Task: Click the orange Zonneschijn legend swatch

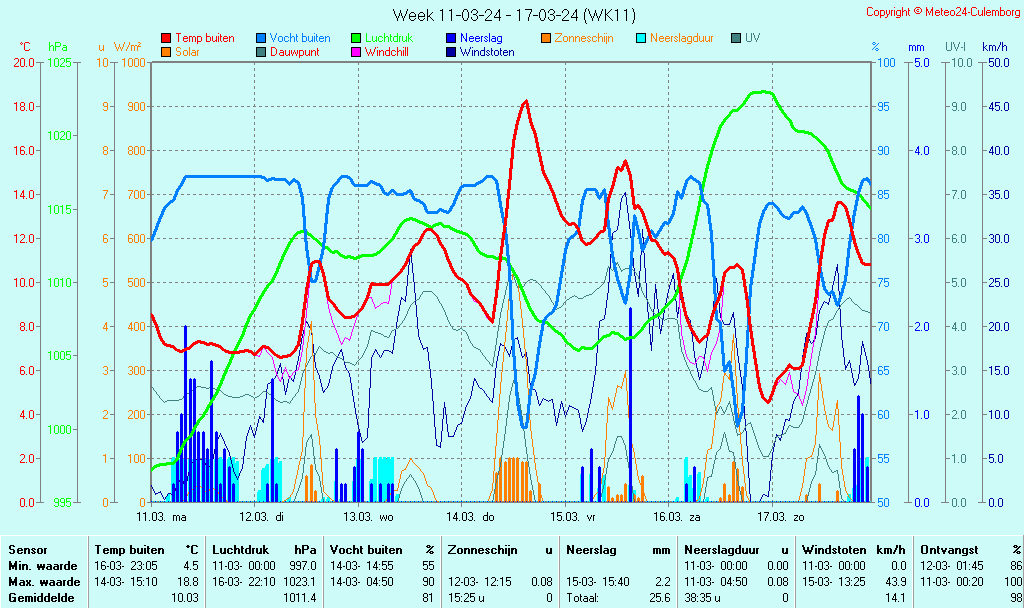Action: (x=546, y=39)
